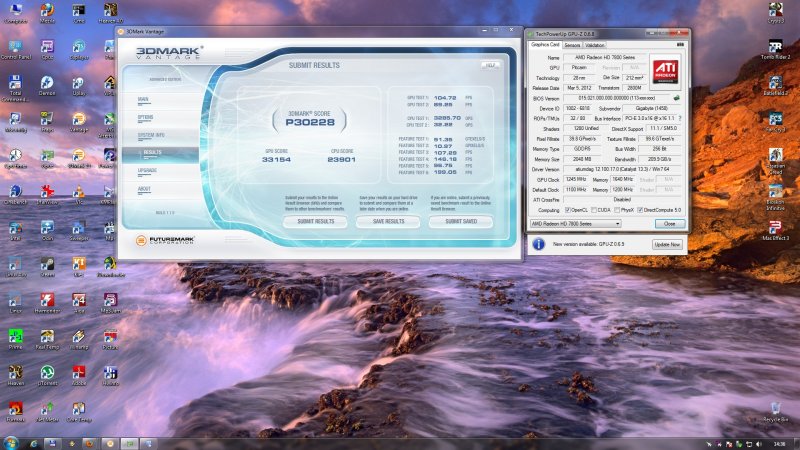Click the CPU score 23901 value
The image size is (800, 450).
point(341,160)
